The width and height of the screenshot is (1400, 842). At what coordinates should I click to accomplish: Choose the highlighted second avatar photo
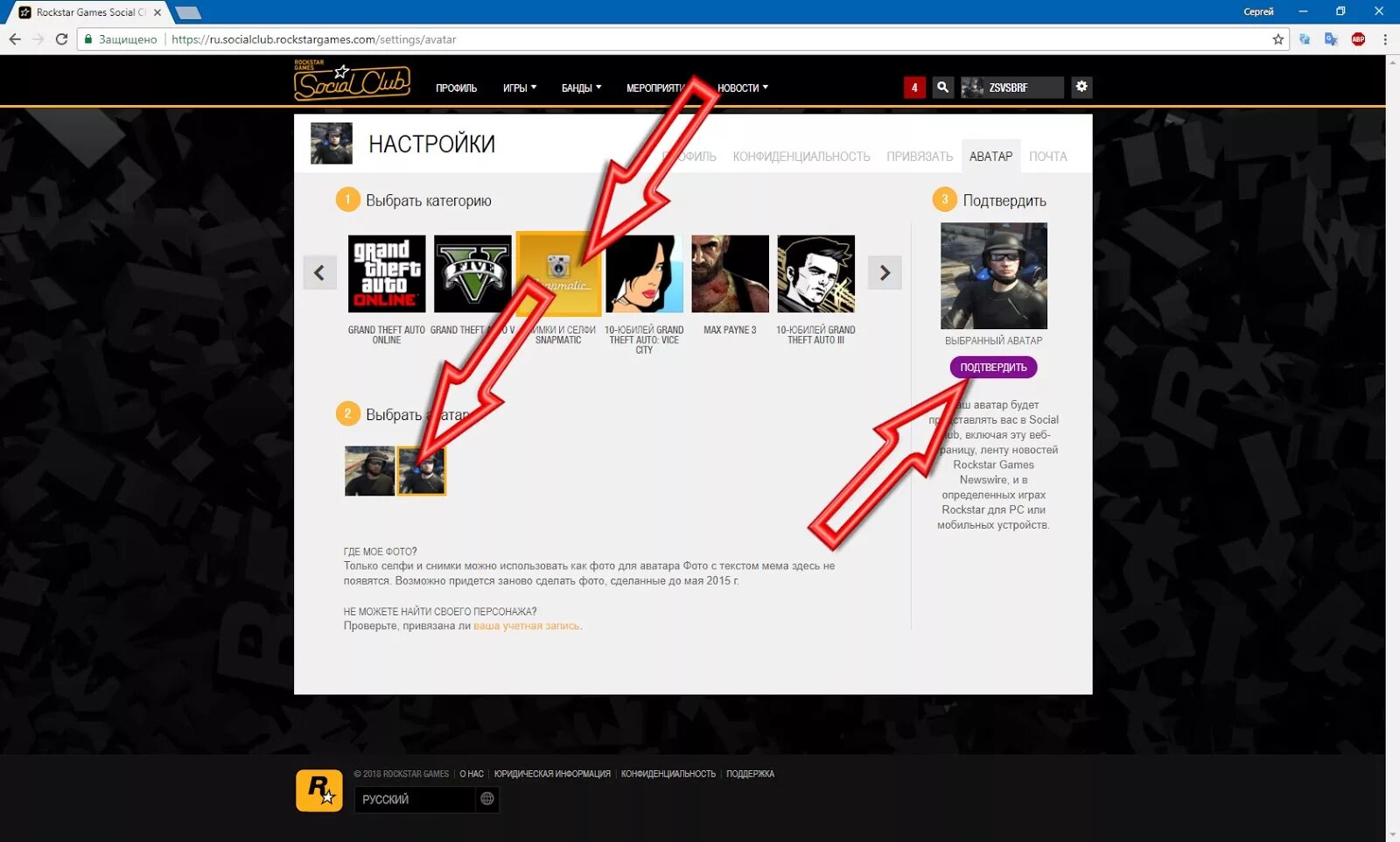click(422, 471)
